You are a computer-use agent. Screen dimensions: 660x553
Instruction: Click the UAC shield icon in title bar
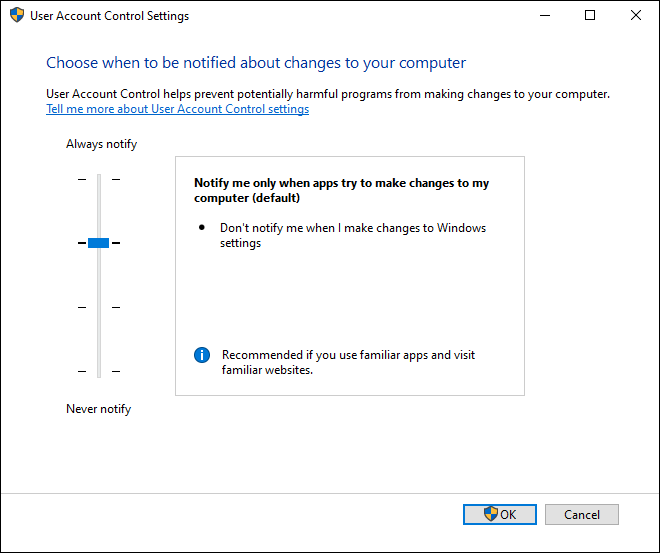17,16
